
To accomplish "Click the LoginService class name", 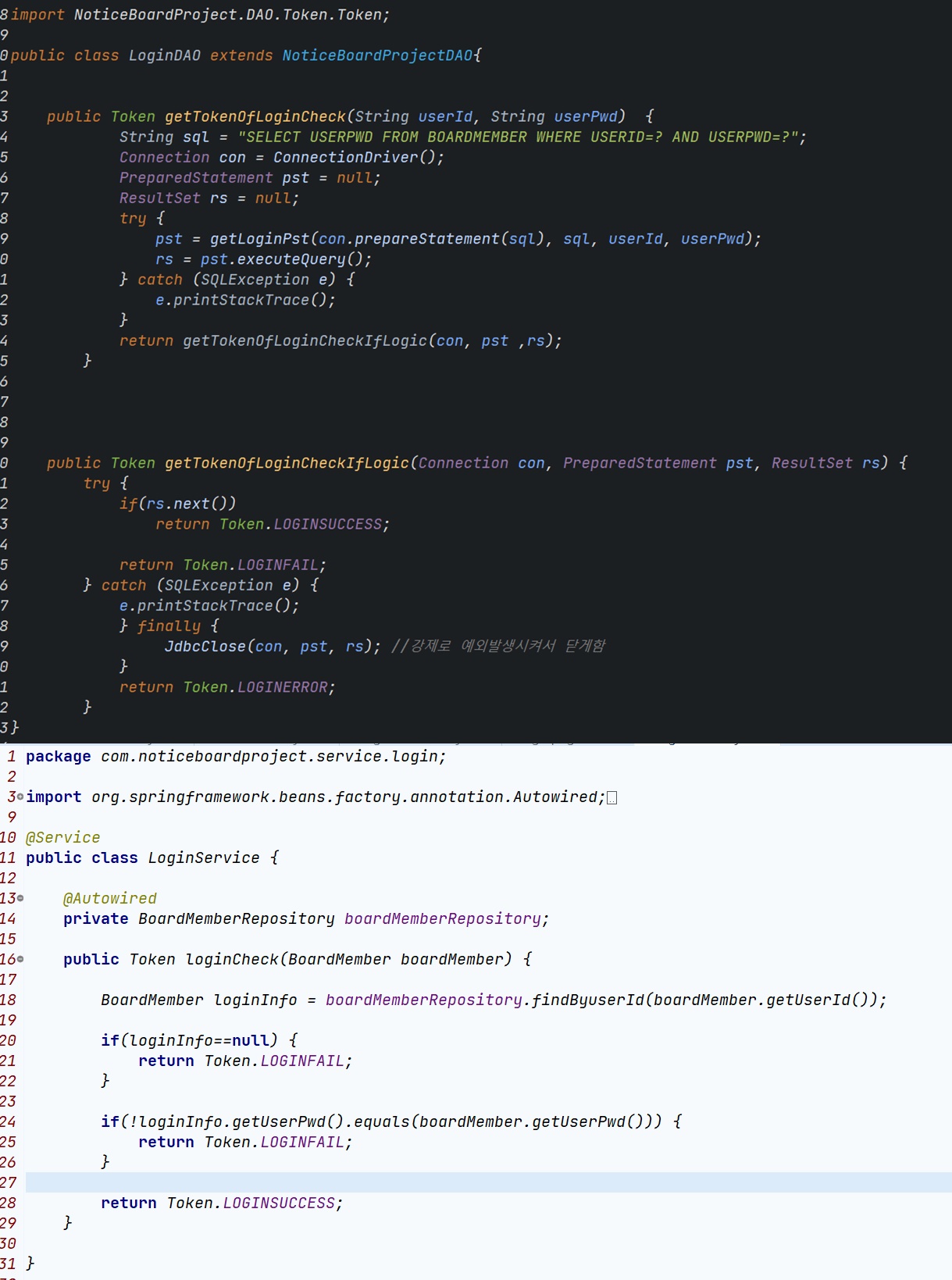I will click(204, 857).
